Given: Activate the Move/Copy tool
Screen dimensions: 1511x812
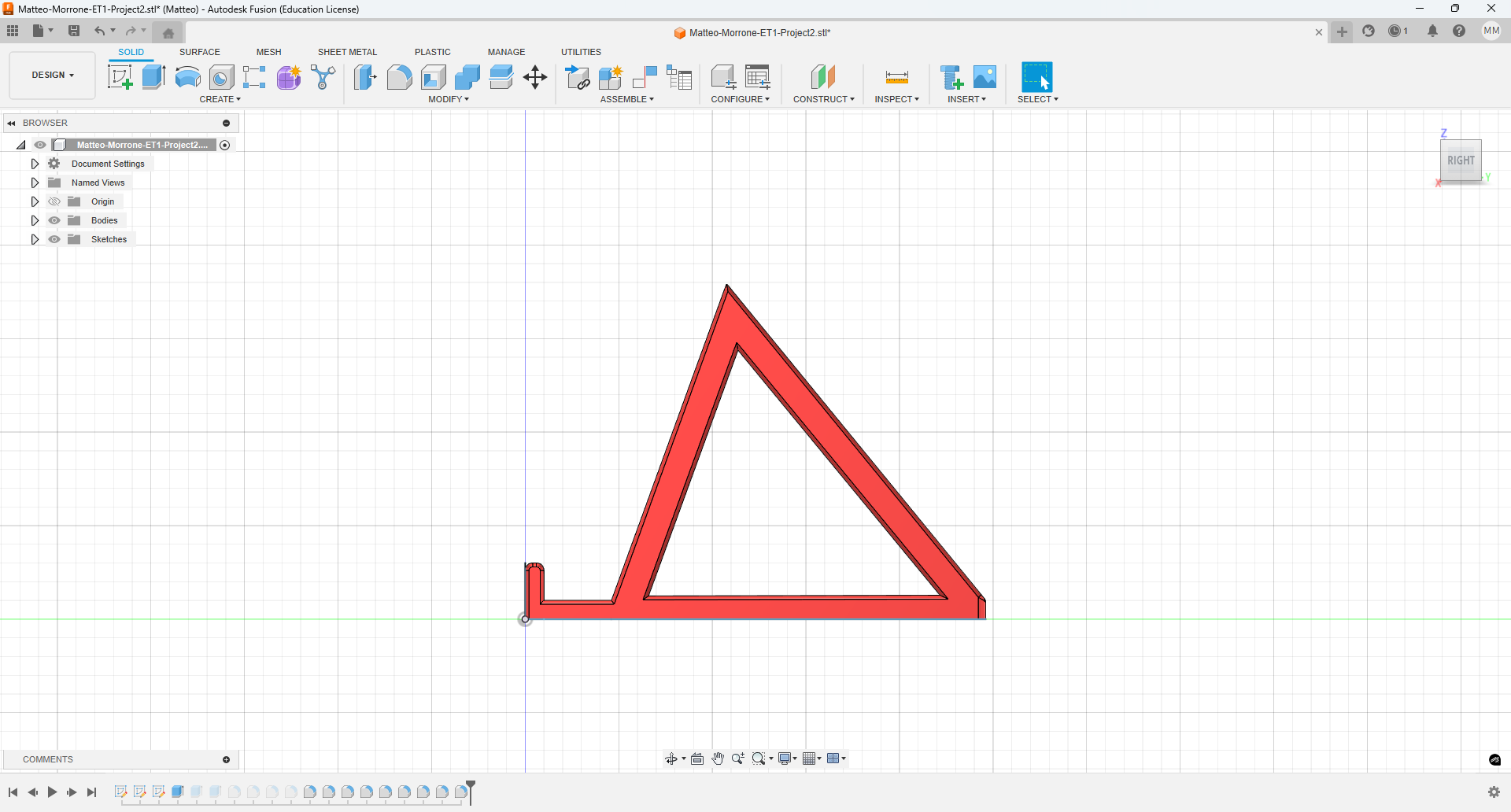Looking at the screenshot, I should (x=535, y=77).
